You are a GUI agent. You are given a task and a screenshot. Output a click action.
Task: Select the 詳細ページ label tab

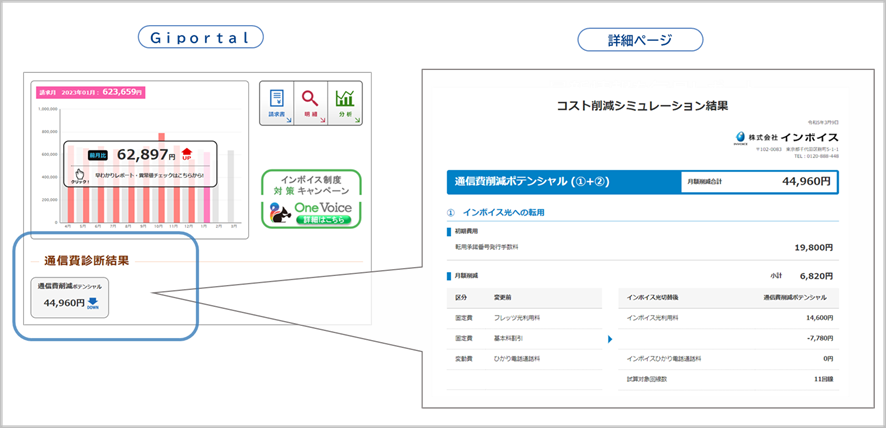[x=640, y=40]
